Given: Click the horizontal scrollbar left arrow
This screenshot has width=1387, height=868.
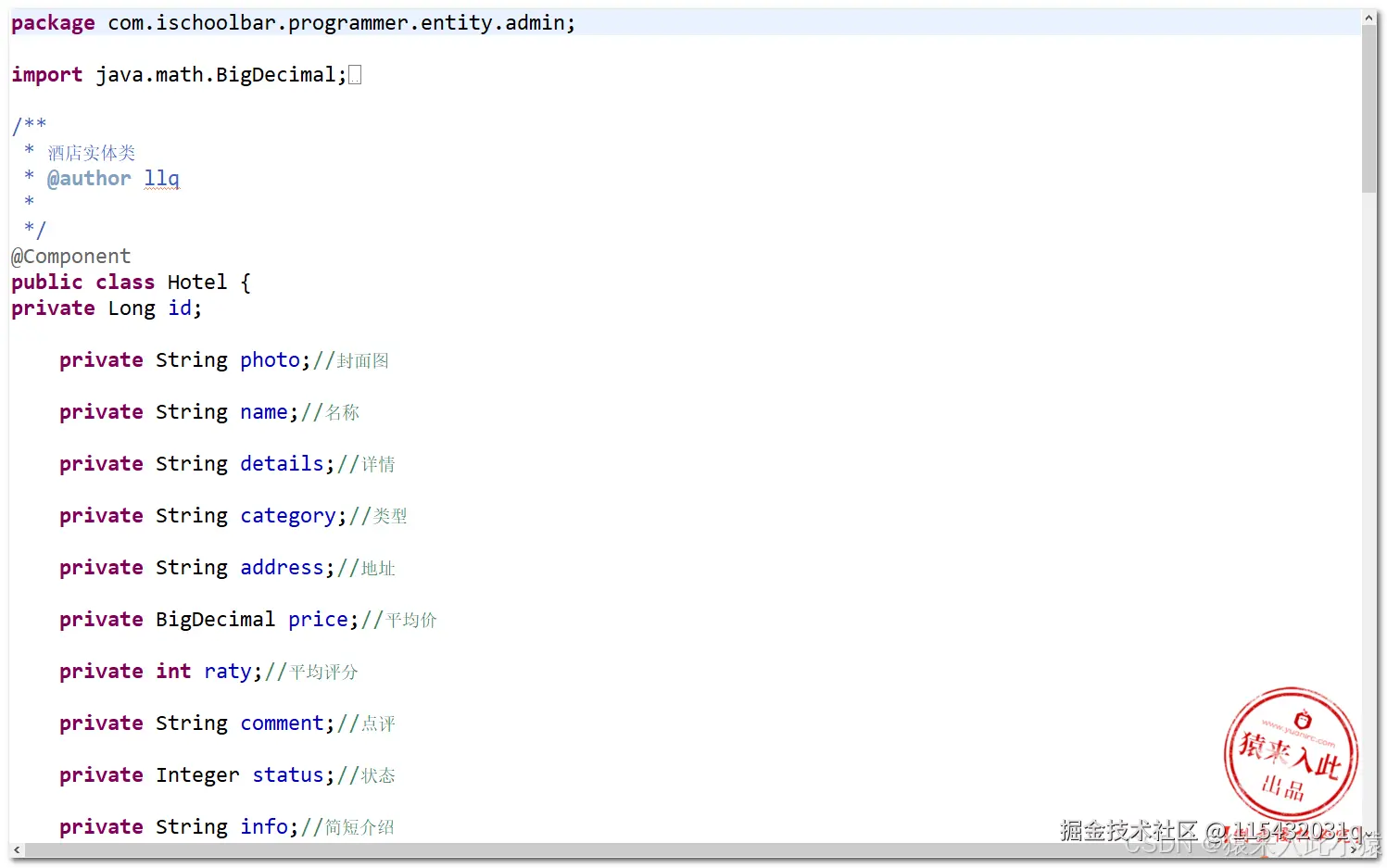Looking at the screenshot, I should point(17,849).
